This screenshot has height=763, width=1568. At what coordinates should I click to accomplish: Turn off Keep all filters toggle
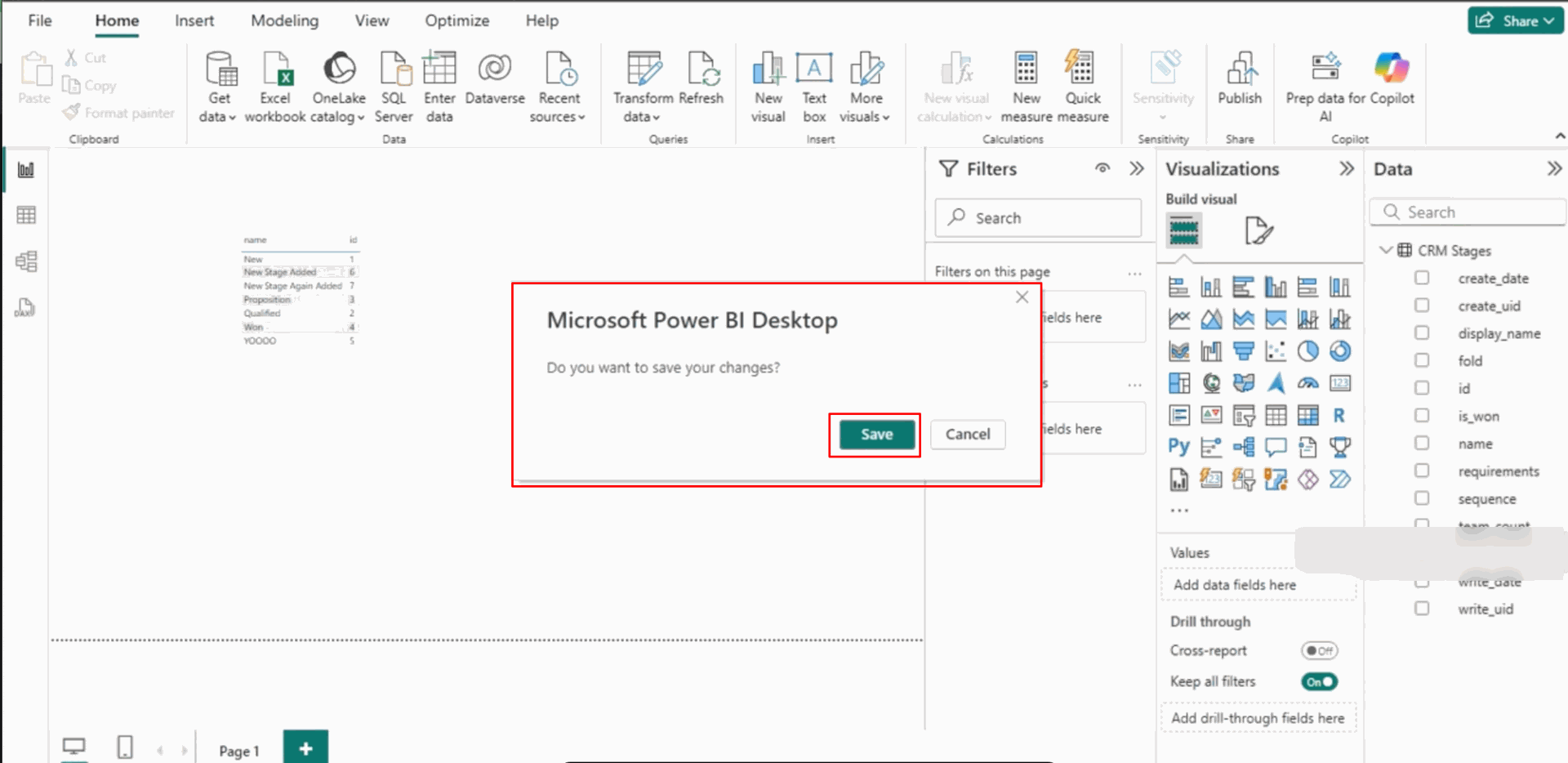click(1319, 681)
